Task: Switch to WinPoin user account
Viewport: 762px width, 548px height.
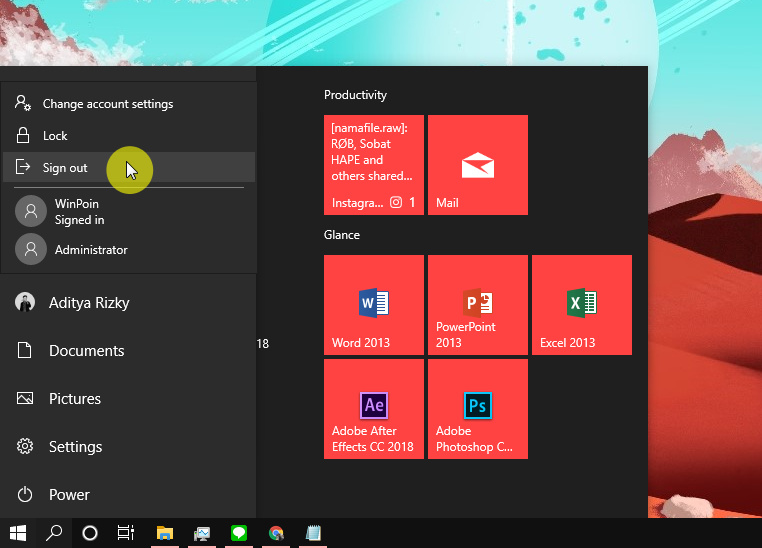Action: pos(129,211)
